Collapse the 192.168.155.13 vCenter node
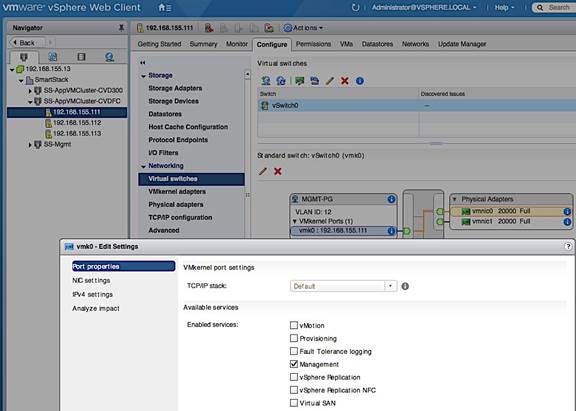The width and height of the screenshot is (576, 411). [12, 69]
